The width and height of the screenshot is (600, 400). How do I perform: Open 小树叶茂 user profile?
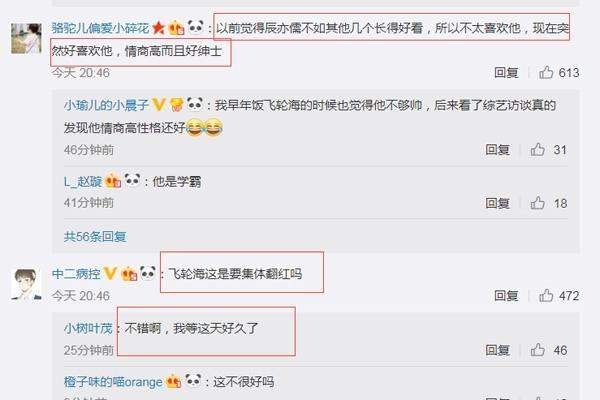coord(88,328)
